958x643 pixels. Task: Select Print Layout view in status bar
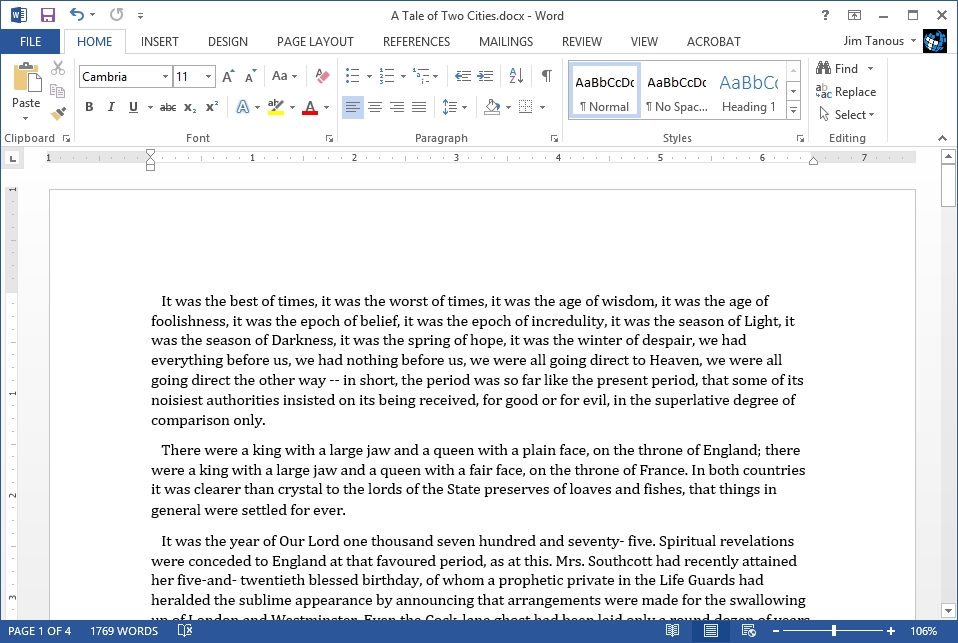tap(711, 631)
